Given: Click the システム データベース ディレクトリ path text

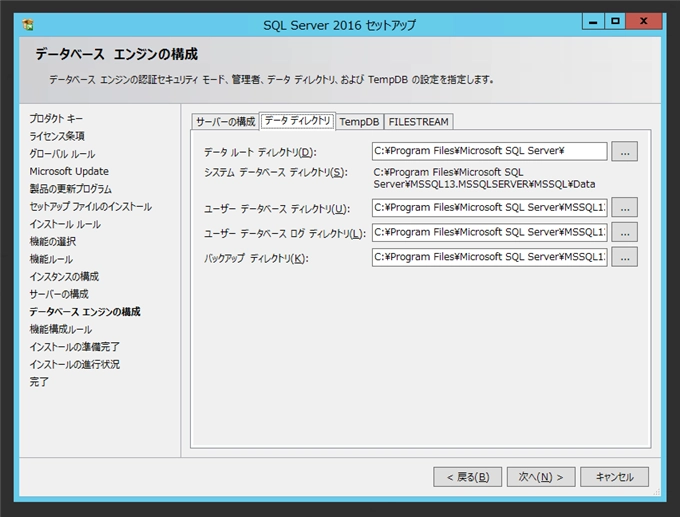Looking at the screenshot, I should click(x=484, y=178).
